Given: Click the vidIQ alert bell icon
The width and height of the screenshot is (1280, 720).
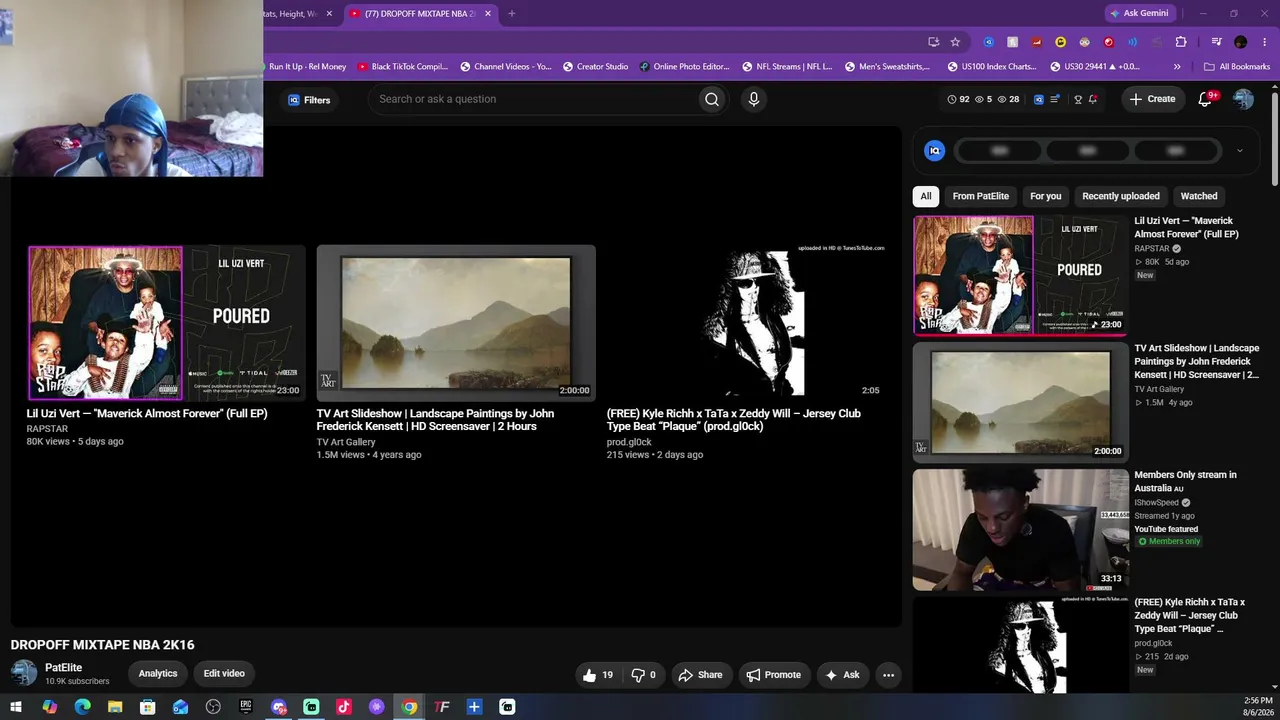Looking at the screenshot, I should coord(1093,99).
